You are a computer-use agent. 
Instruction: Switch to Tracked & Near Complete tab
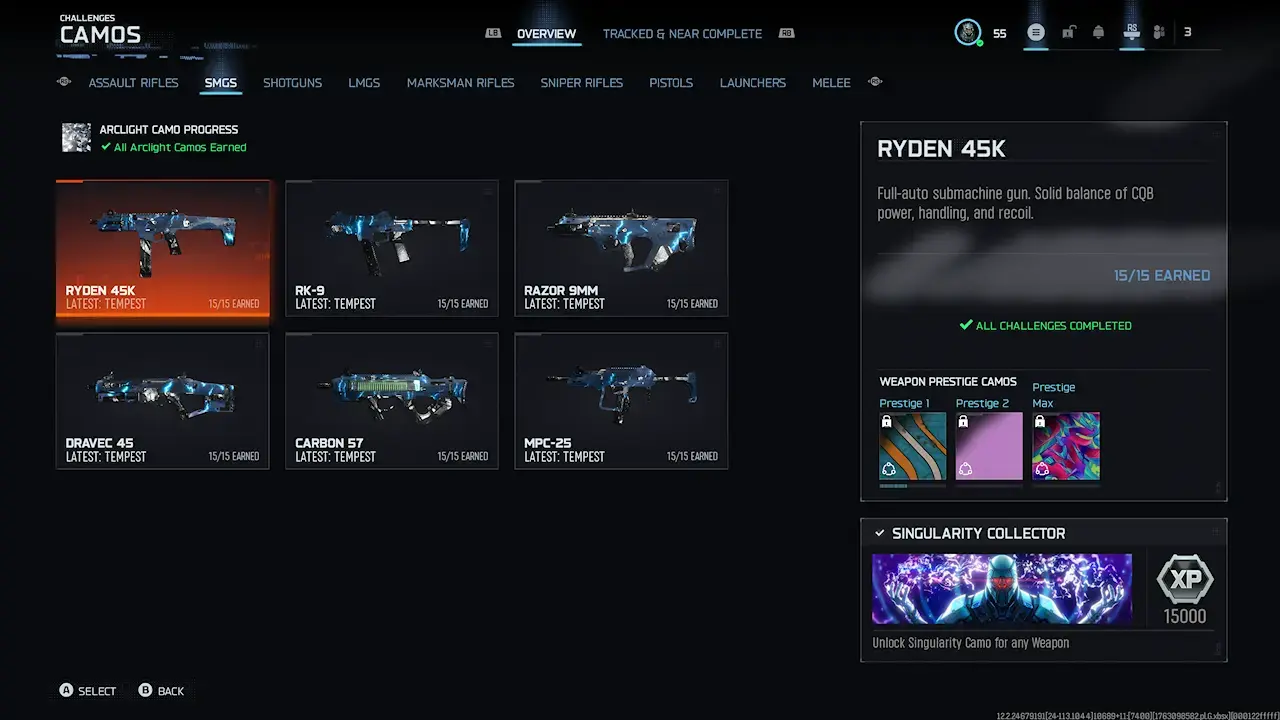point(682,34)
